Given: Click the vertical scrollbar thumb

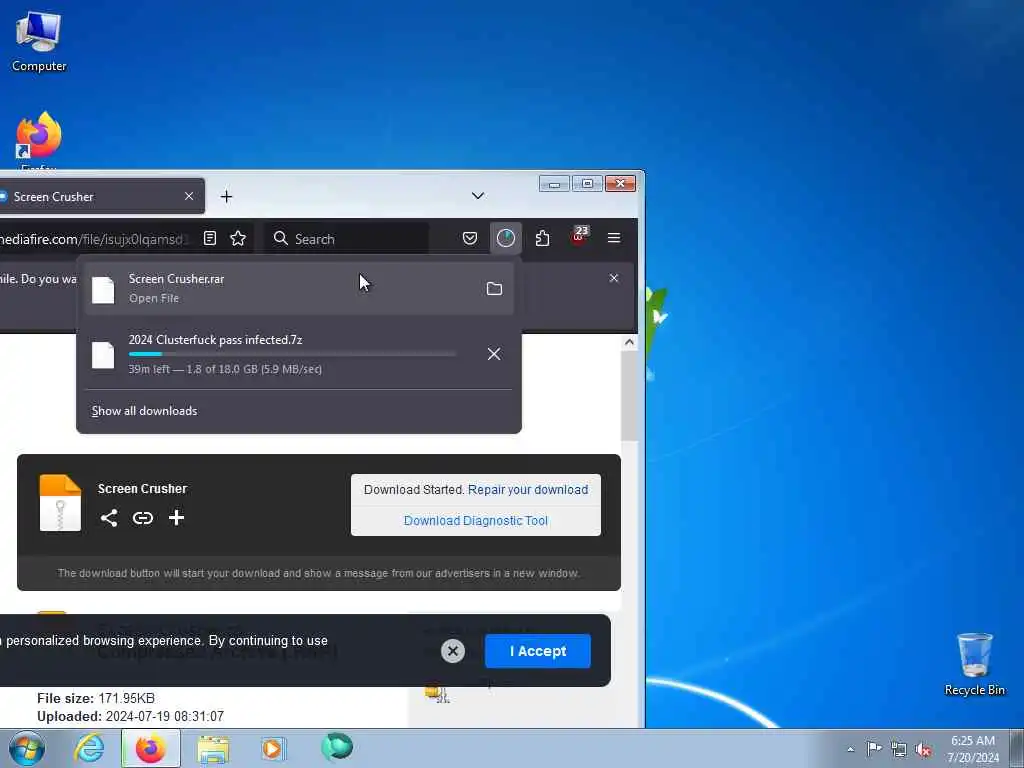Looking at the screenshot, I should click(x=629, y=395).
